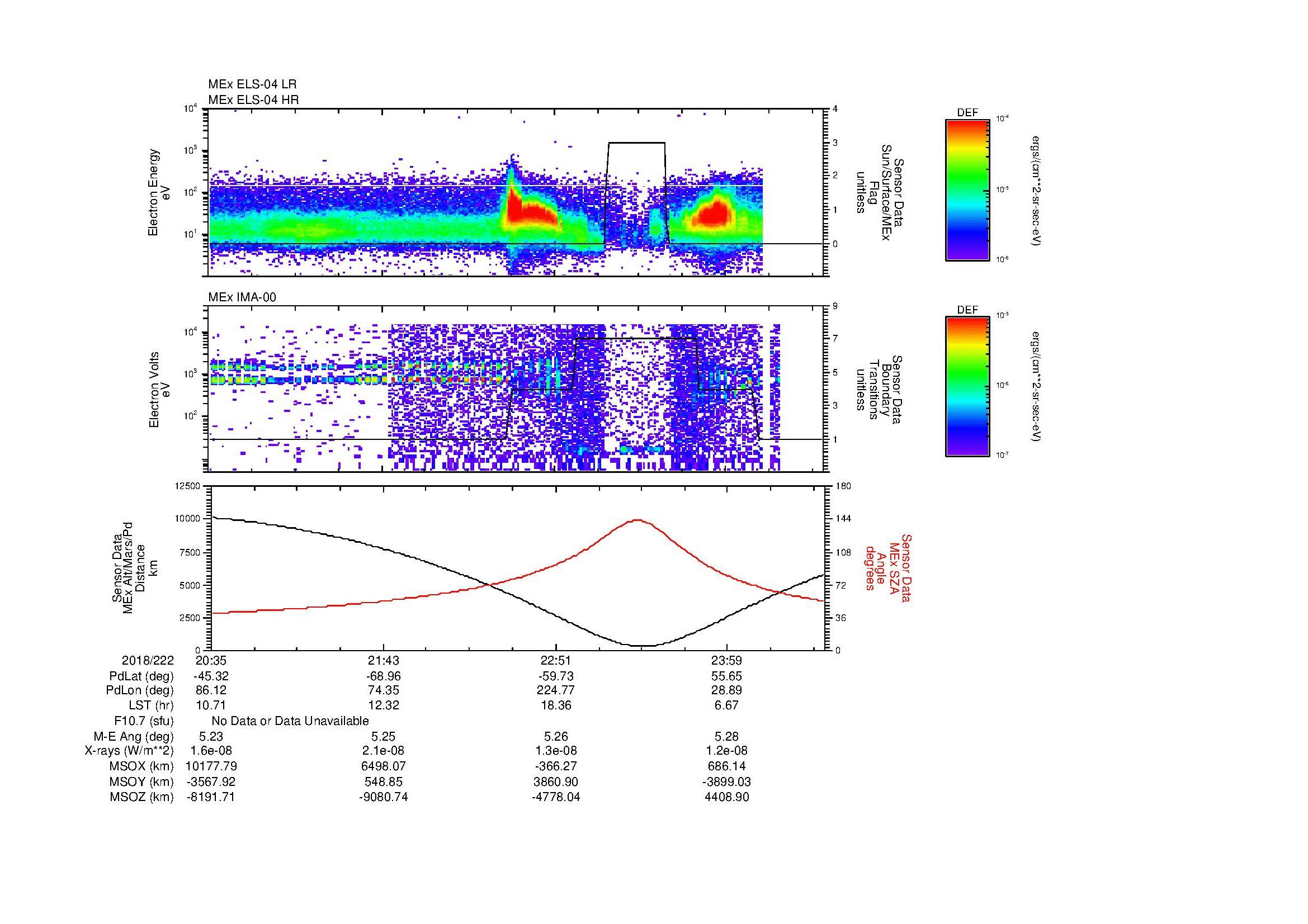The width and height of the screenshot is (1308, 924).
Task: Click the time tick label '21:43'
Action: pyautogui.click(x=384, y=660)
